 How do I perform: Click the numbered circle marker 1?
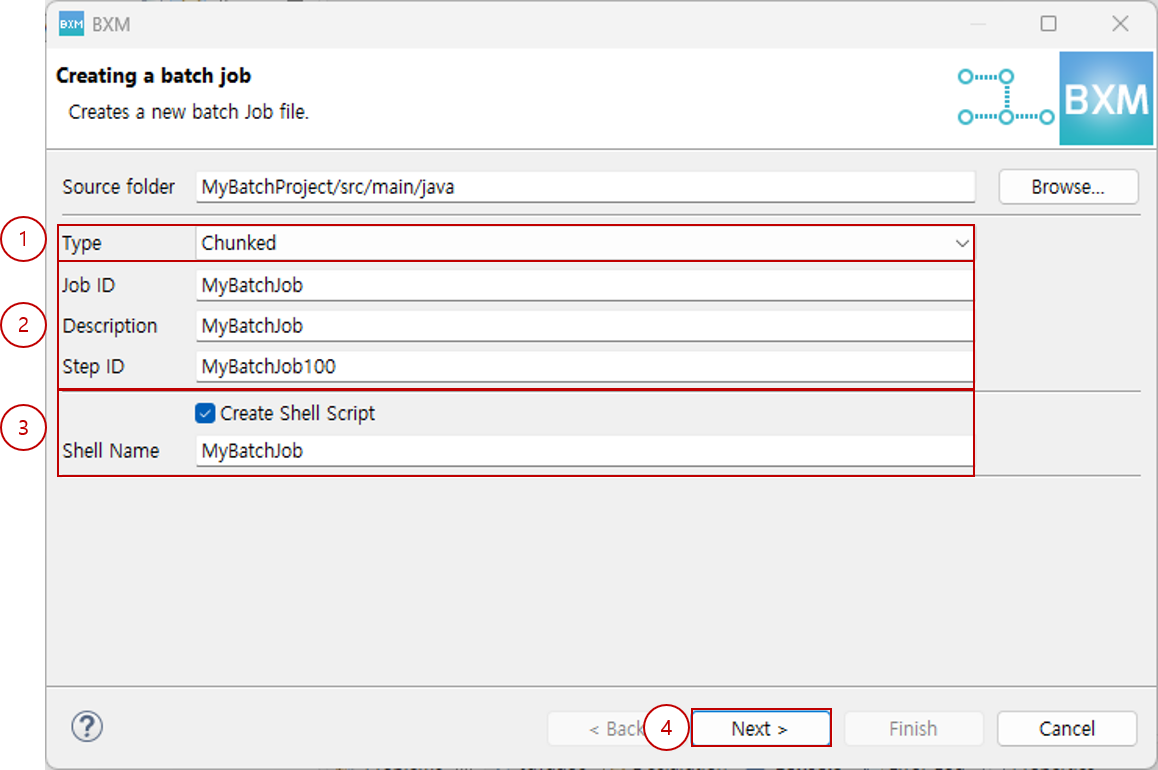point(23,242)
